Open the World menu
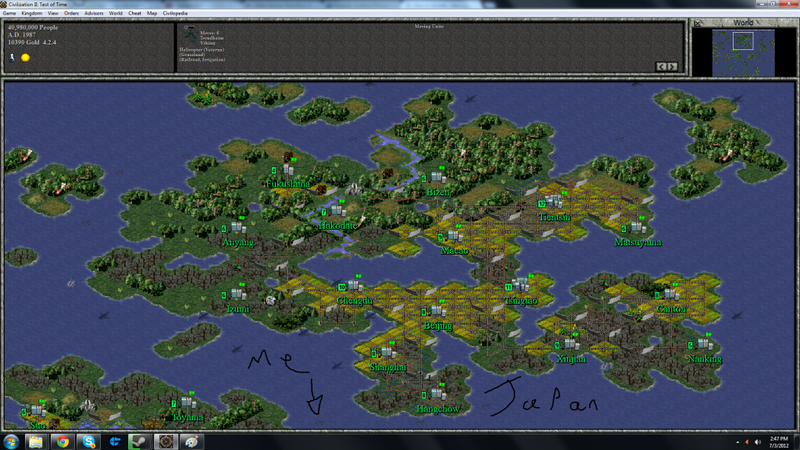Viewport: 800px width, 450px height. (x=116, y=13)
